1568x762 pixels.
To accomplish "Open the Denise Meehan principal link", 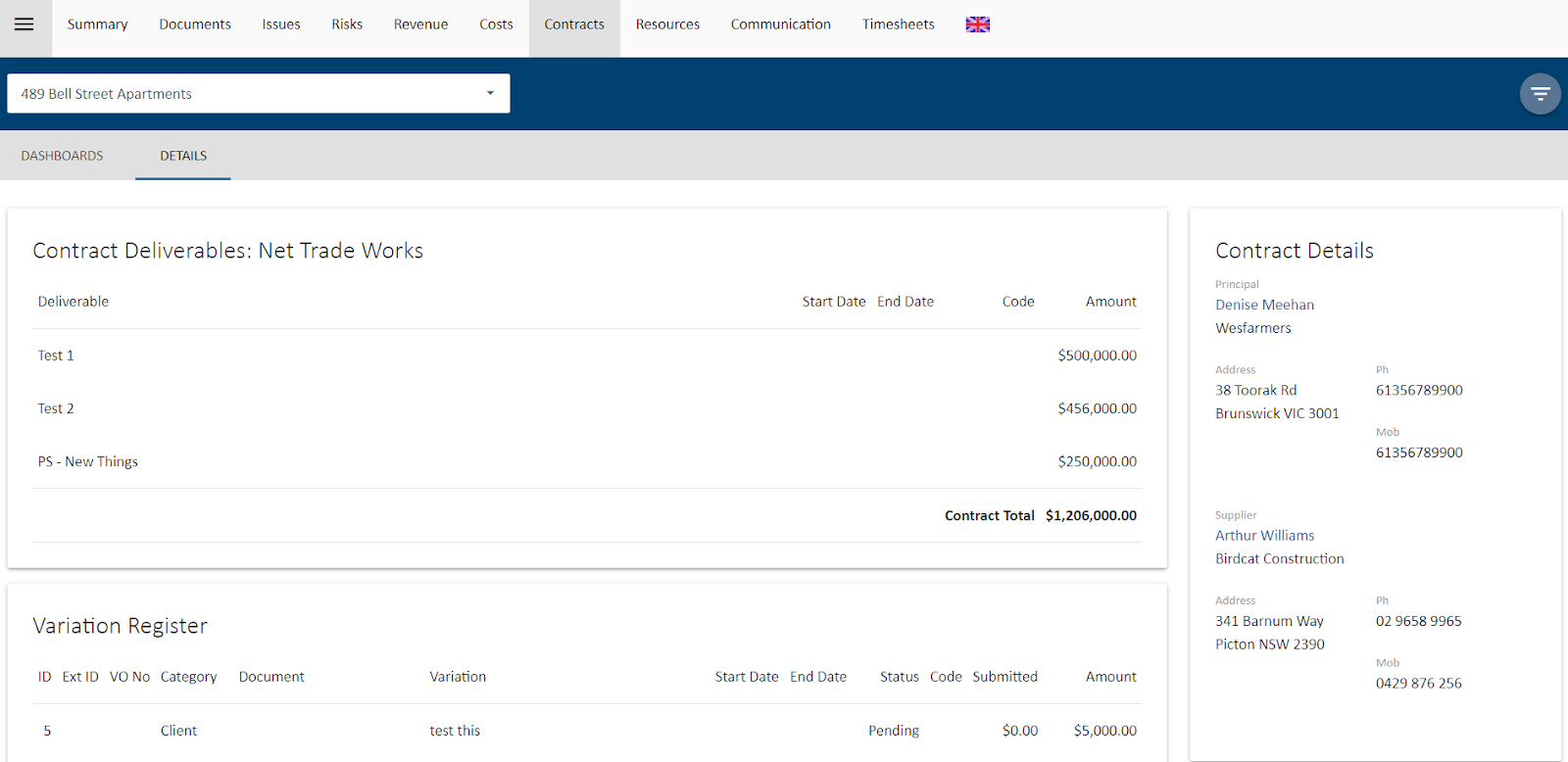I will tap(1264, 305).
